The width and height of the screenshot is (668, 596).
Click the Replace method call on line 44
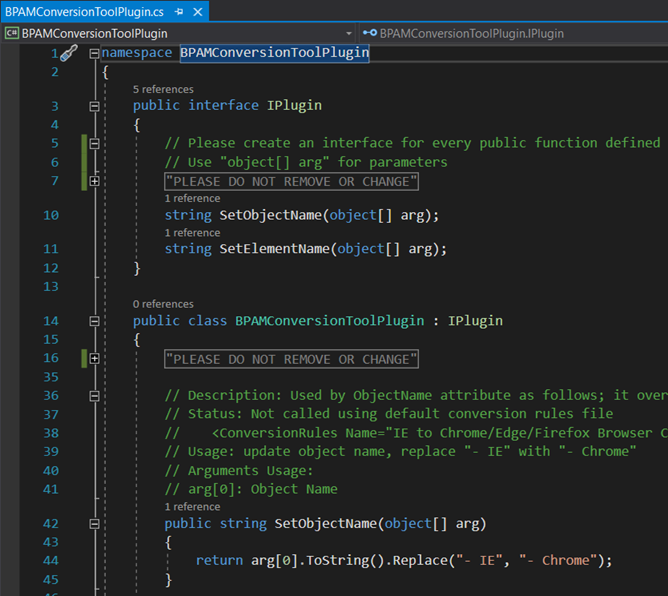coord(420,560)
